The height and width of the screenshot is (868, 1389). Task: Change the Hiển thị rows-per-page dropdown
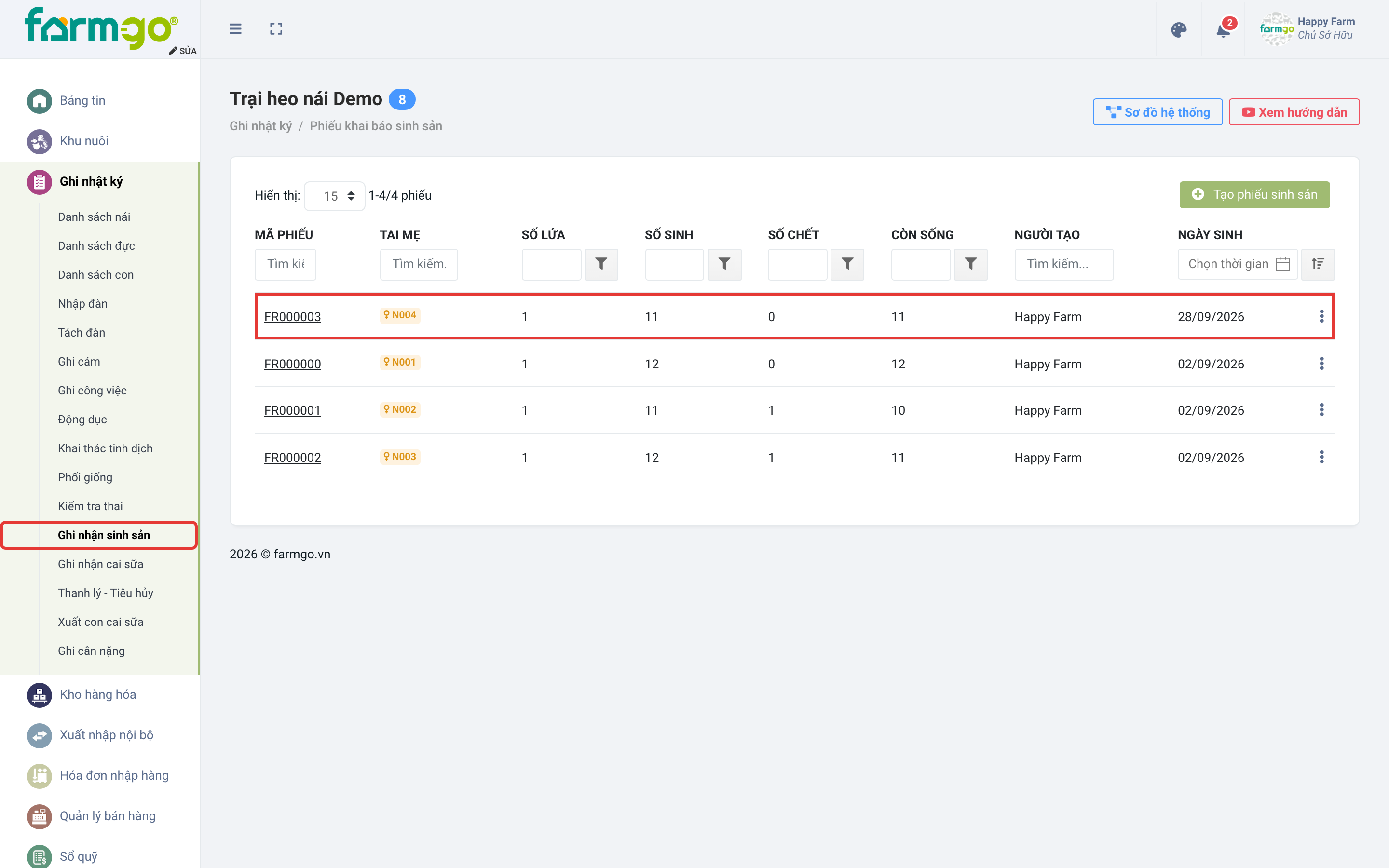335,196
